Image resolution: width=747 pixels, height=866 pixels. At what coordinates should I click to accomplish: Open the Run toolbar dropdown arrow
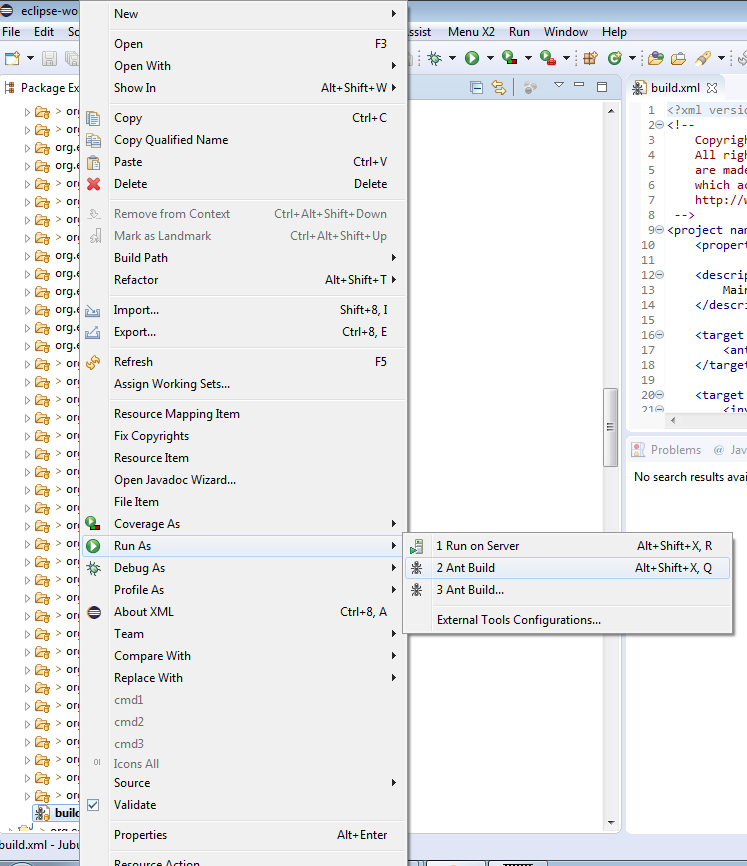tap(490, 58)
